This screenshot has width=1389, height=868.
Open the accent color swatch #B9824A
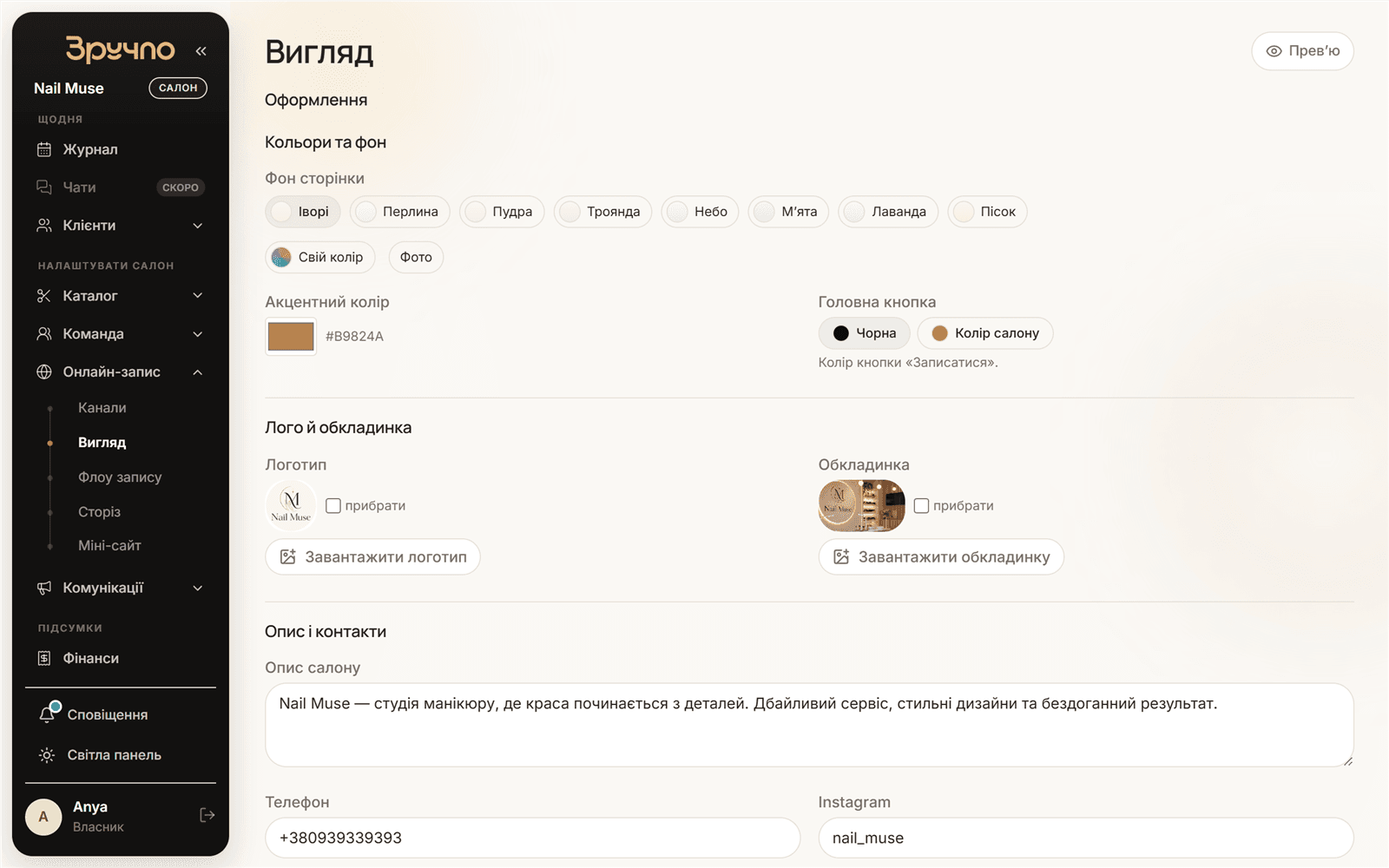291,336
